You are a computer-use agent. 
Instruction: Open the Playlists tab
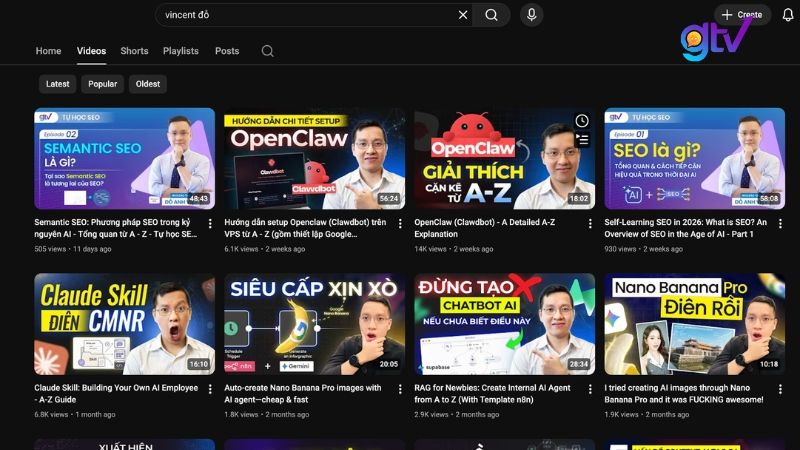[x=181, y=51]
